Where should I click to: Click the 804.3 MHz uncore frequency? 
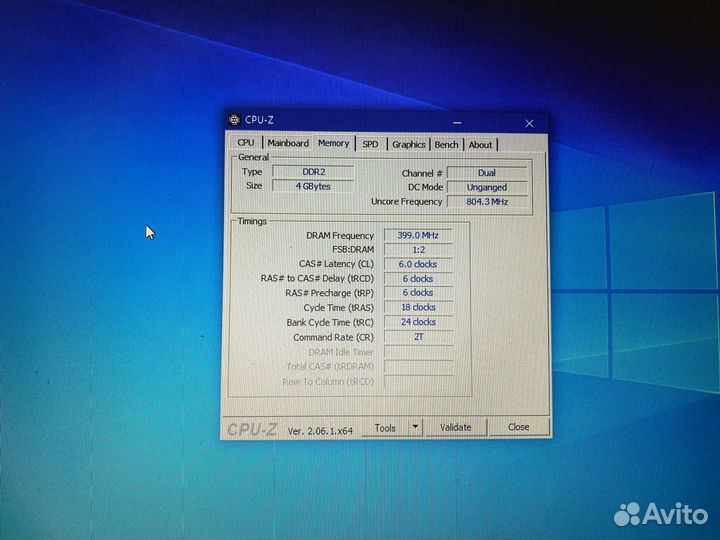pos(487,202)
